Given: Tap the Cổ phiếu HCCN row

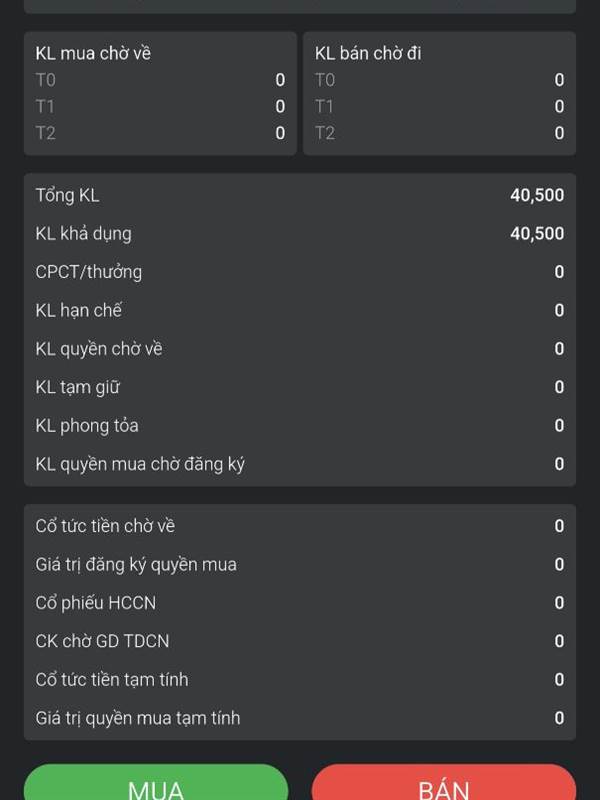Looking at the screenshot, I should pos(300,603).
